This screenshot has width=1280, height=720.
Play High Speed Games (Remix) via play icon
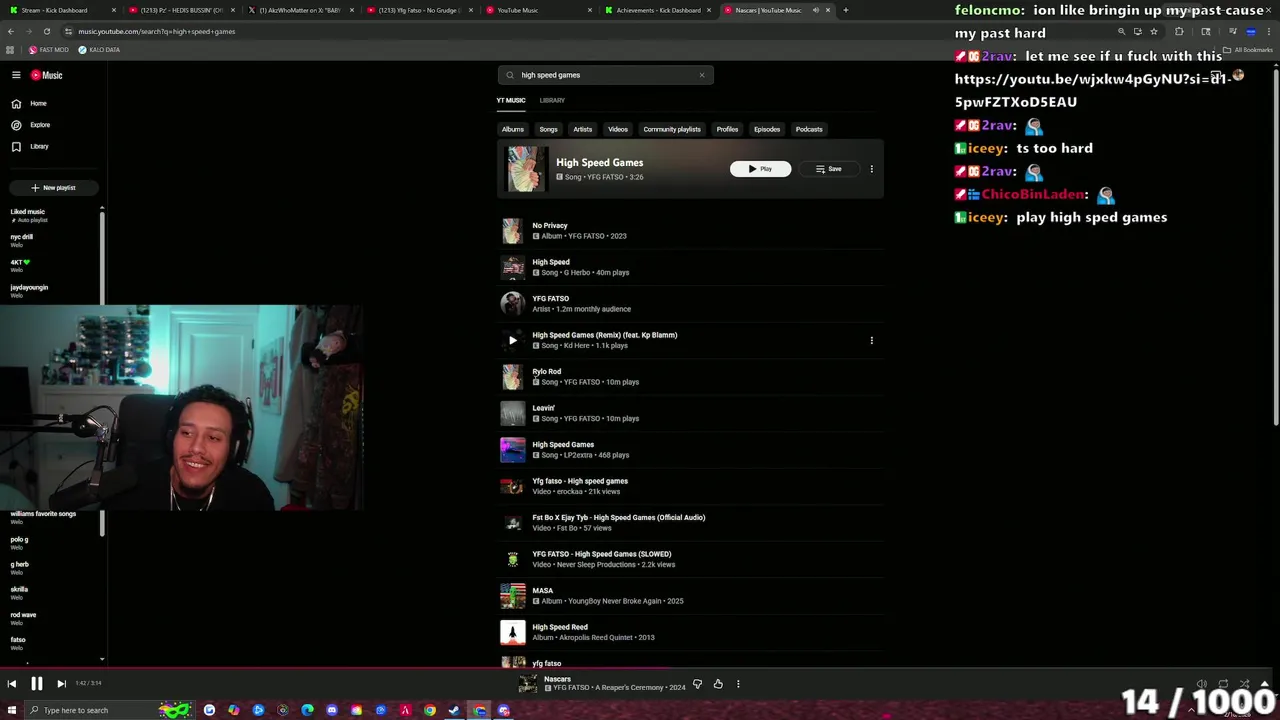(513, 340)
